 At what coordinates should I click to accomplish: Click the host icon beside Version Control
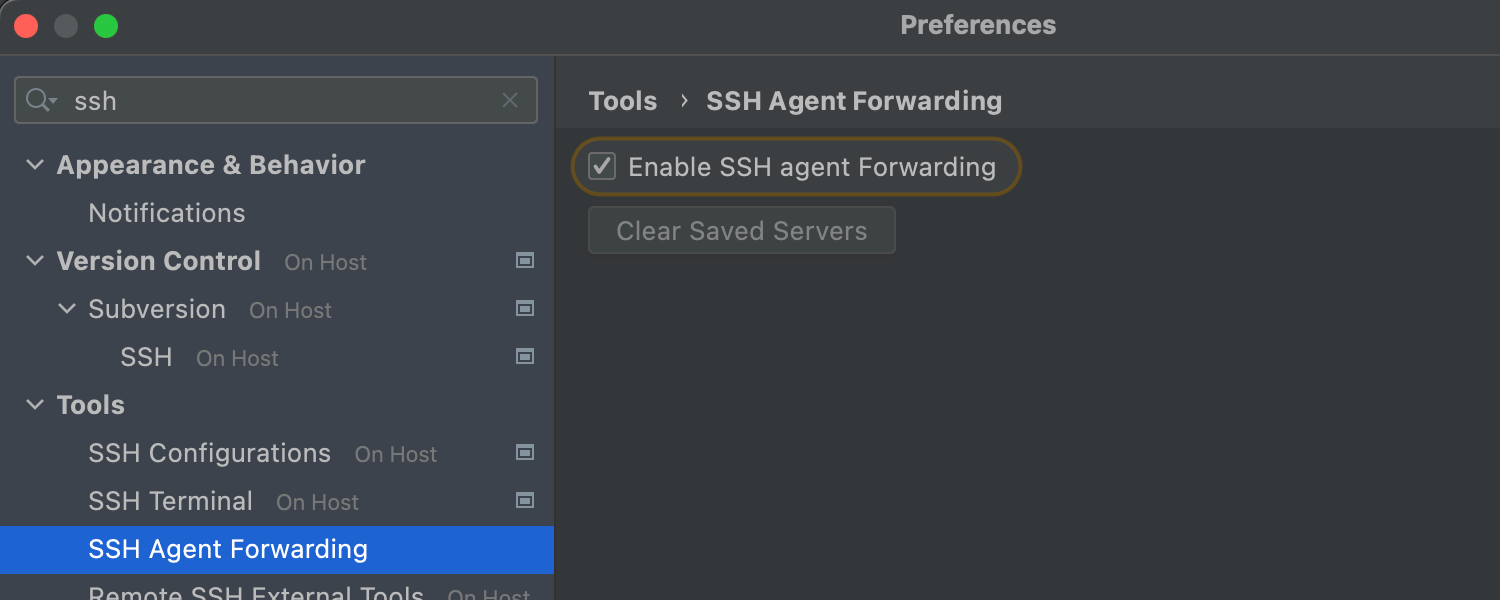tap(525, 261)
